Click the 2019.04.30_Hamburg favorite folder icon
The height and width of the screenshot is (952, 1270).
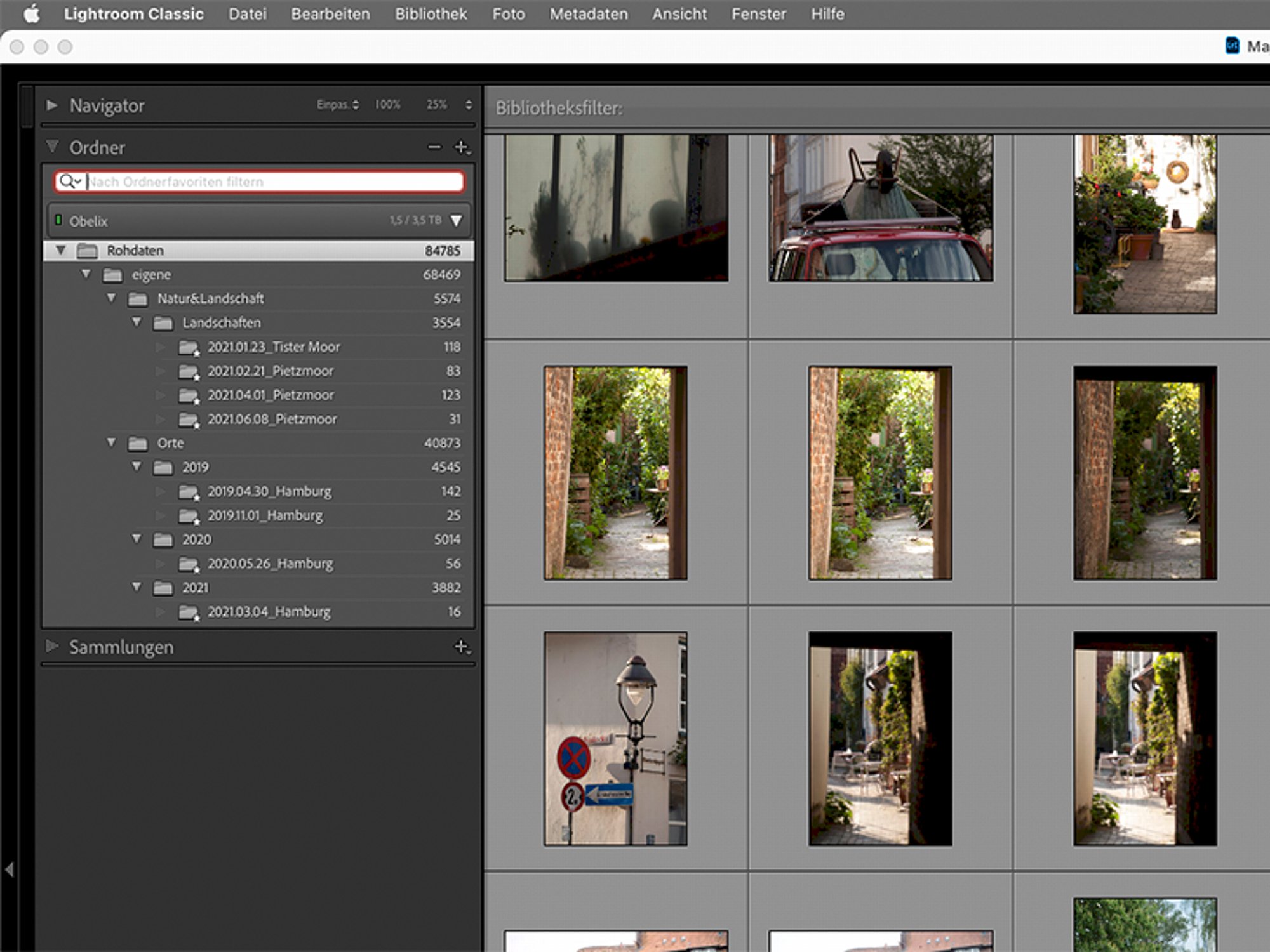pyautogui.click(x=189, y=493)
